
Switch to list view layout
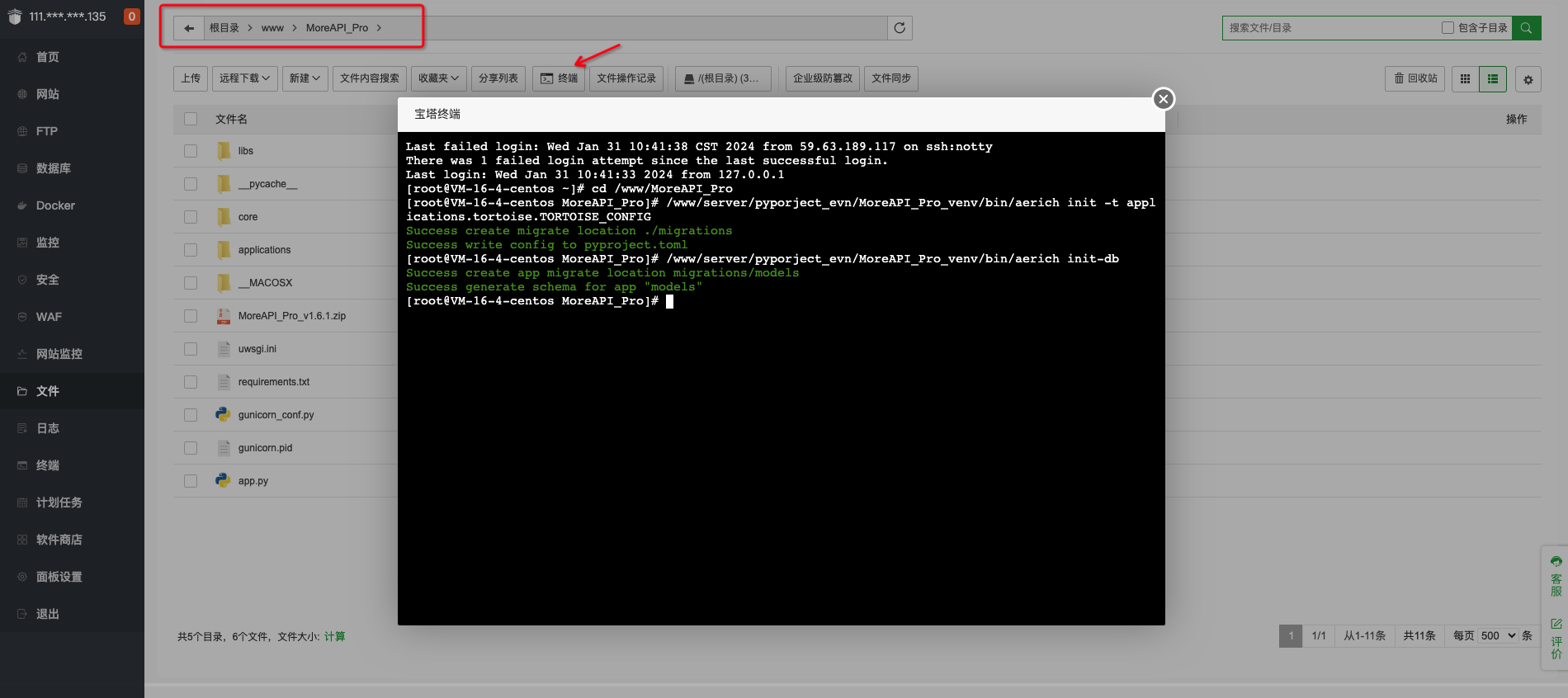coord(1493,79)
